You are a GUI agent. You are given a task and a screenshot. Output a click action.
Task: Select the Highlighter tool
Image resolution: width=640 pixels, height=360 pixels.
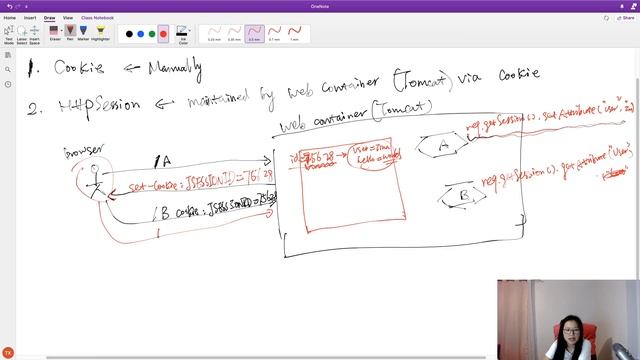pos(100,33)
